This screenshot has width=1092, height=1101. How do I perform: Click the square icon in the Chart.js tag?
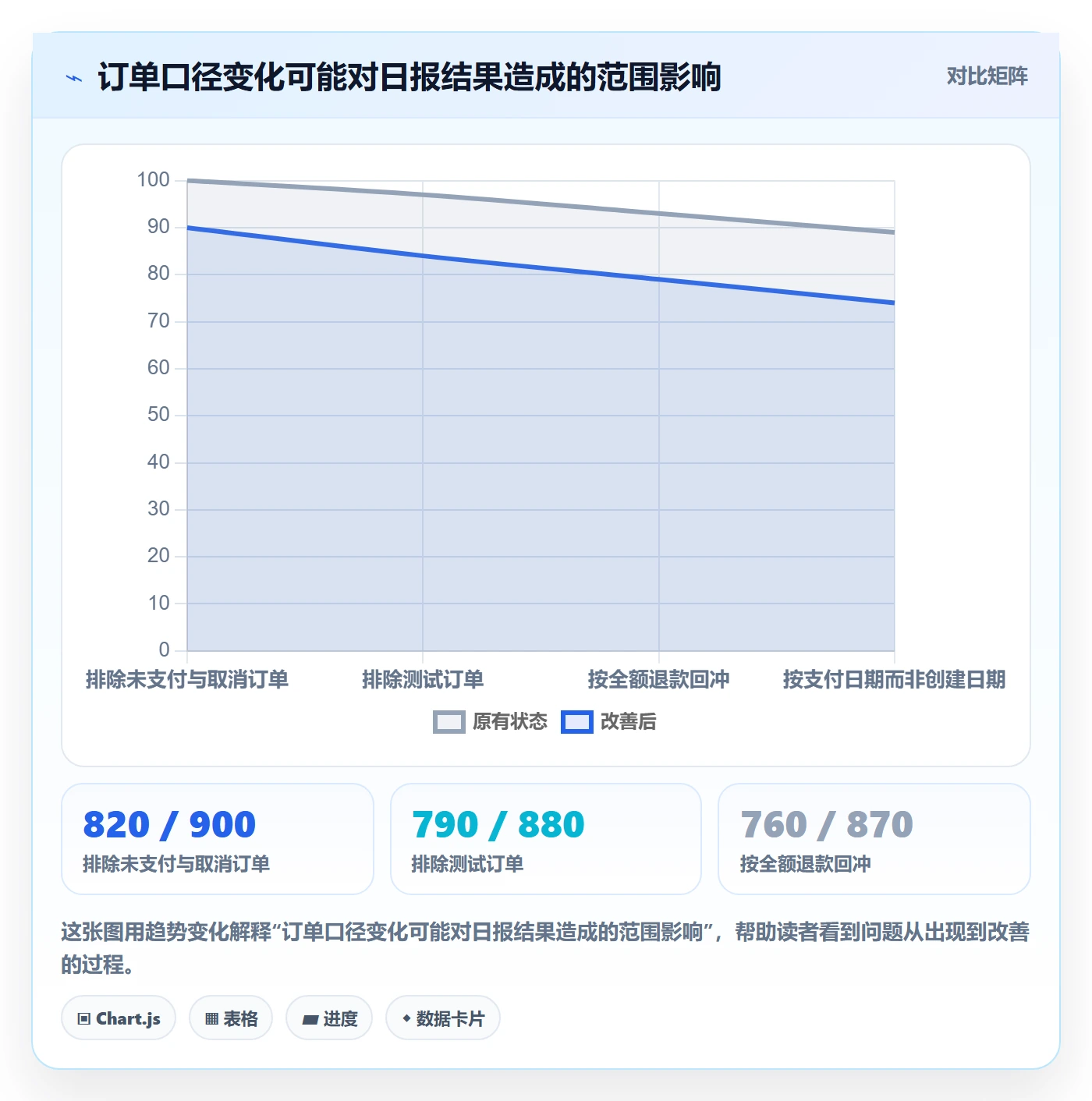click(84, 1019)
